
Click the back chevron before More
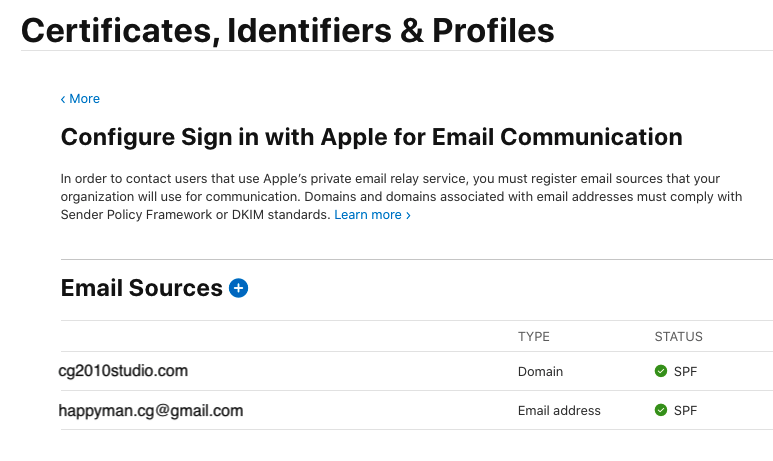click(63, 99)
